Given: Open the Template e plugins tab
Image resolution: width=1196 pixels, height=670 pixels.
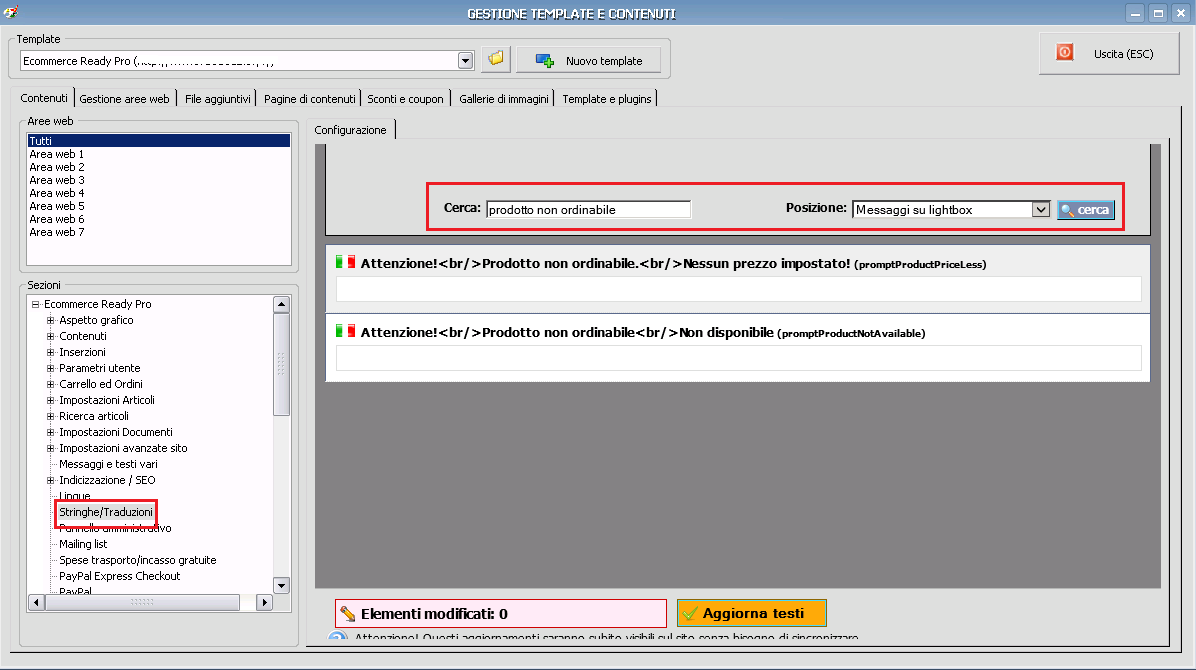Looking at the screenshot, I should (607, 99).
